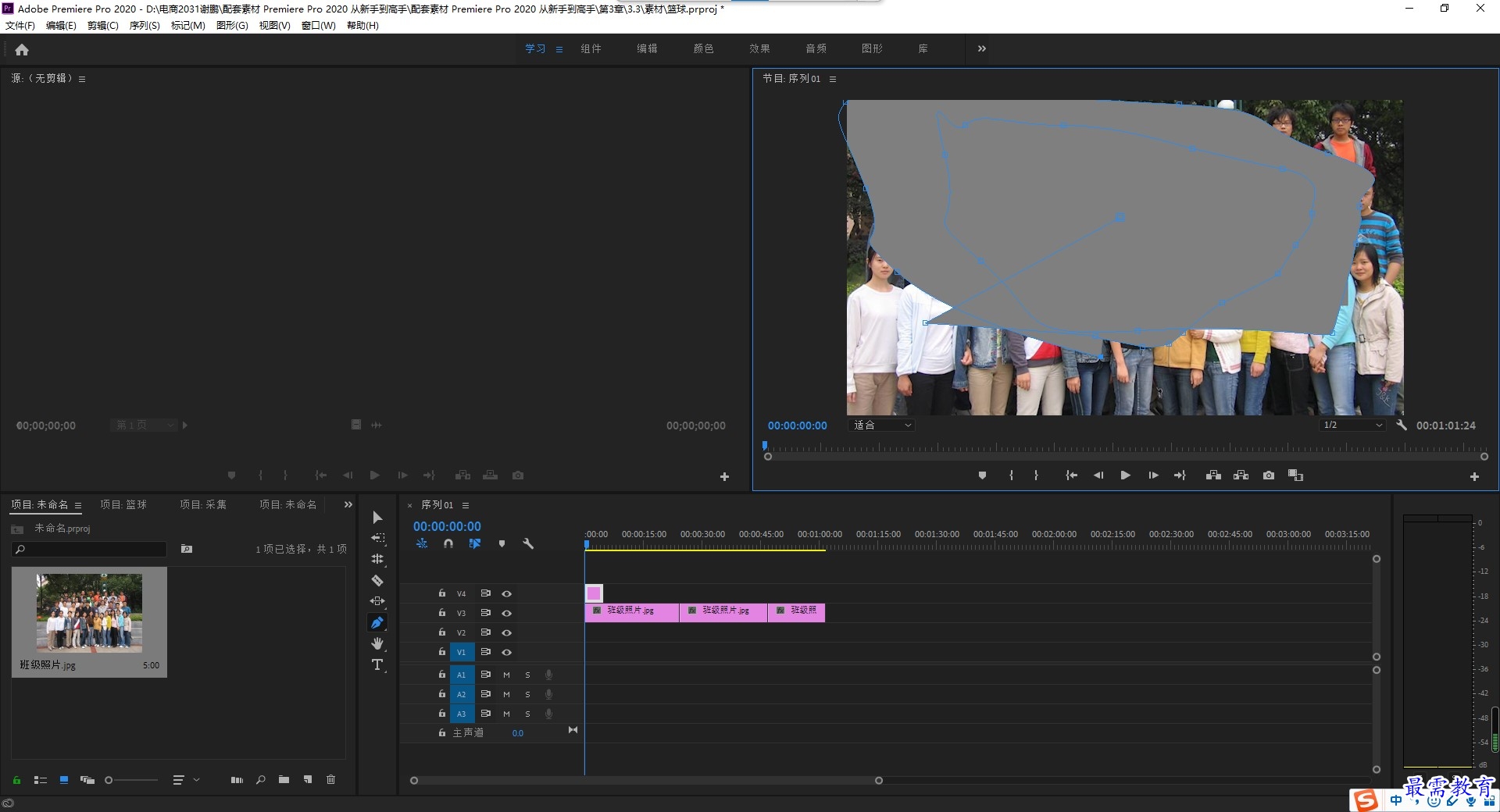The height and width of the screenshot is (812, 1500).
Task: Create new bin in project panel
Action: pyautogui.click(x=284, y=779)
